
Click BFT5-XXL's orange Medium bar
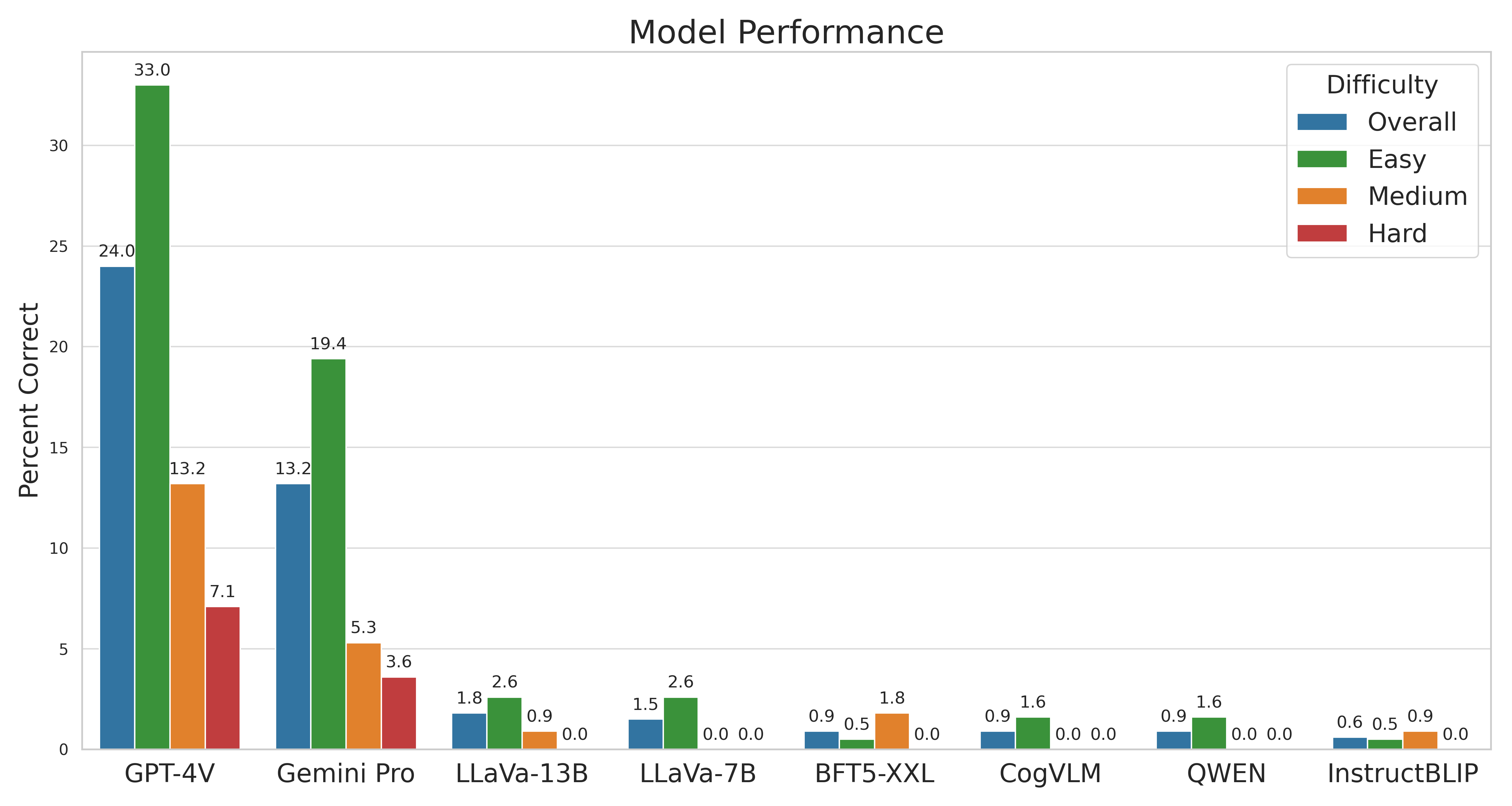[x=892, y=731]
